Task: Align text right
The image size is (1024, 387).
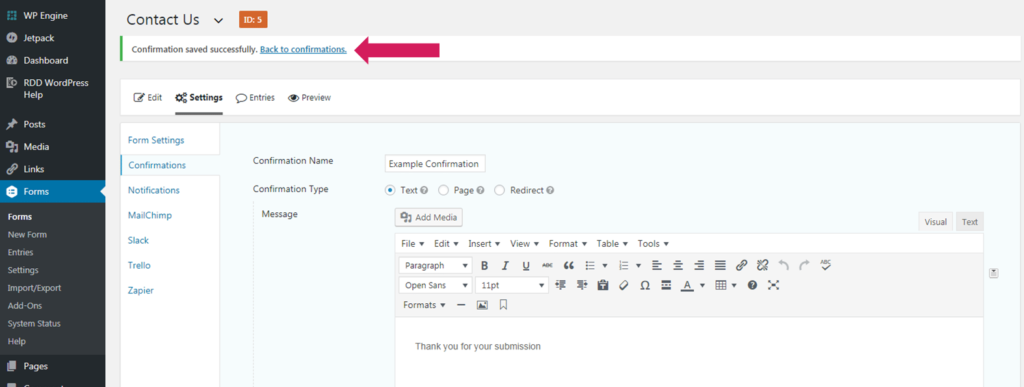Action: 699,266
